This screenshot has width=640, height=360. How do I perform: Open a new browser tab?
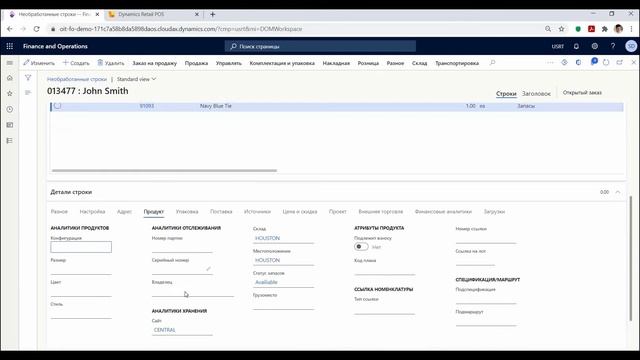(x=212, y=14)
